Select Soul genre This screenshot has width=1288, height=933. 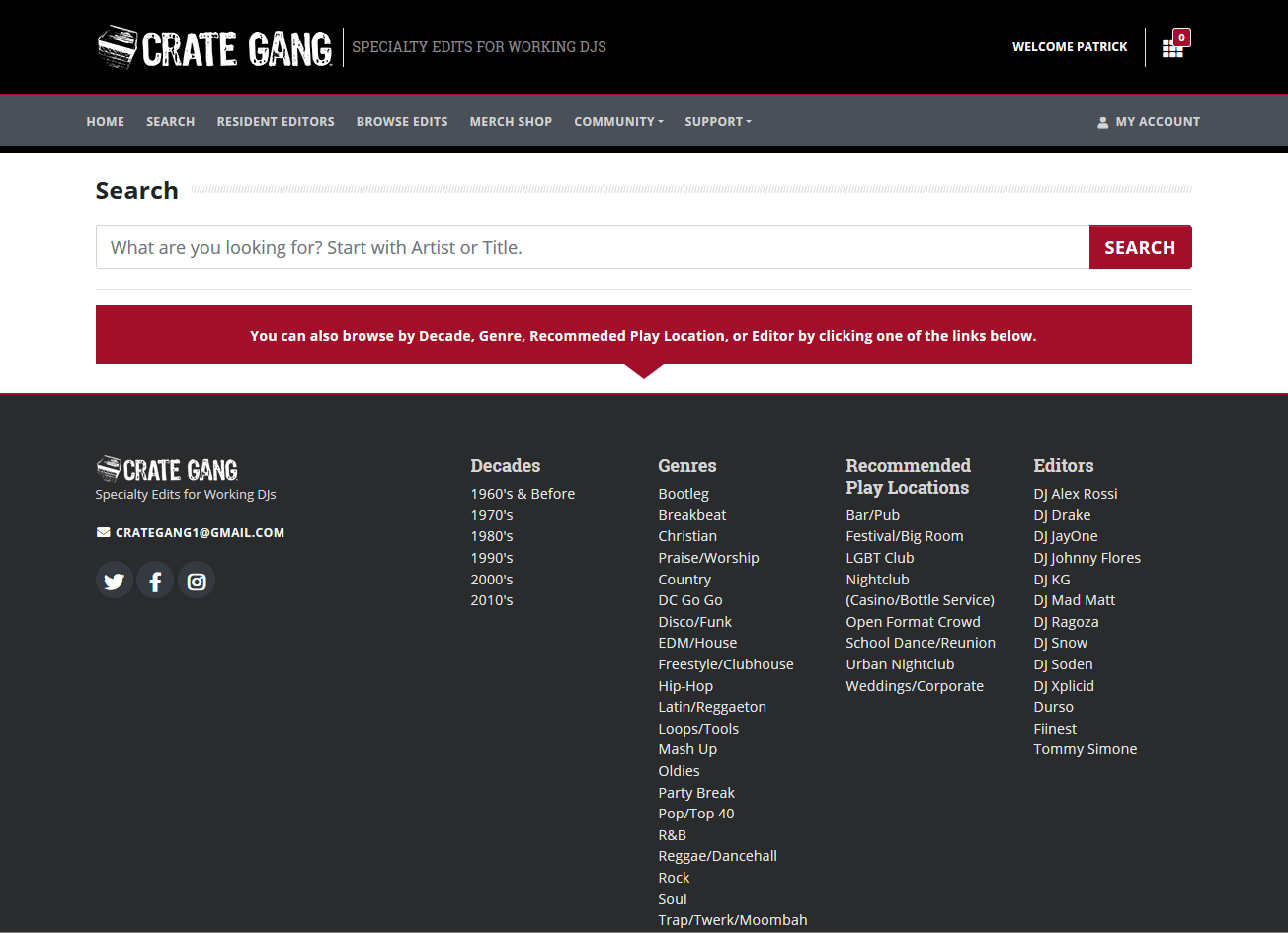tap(673, 899)
